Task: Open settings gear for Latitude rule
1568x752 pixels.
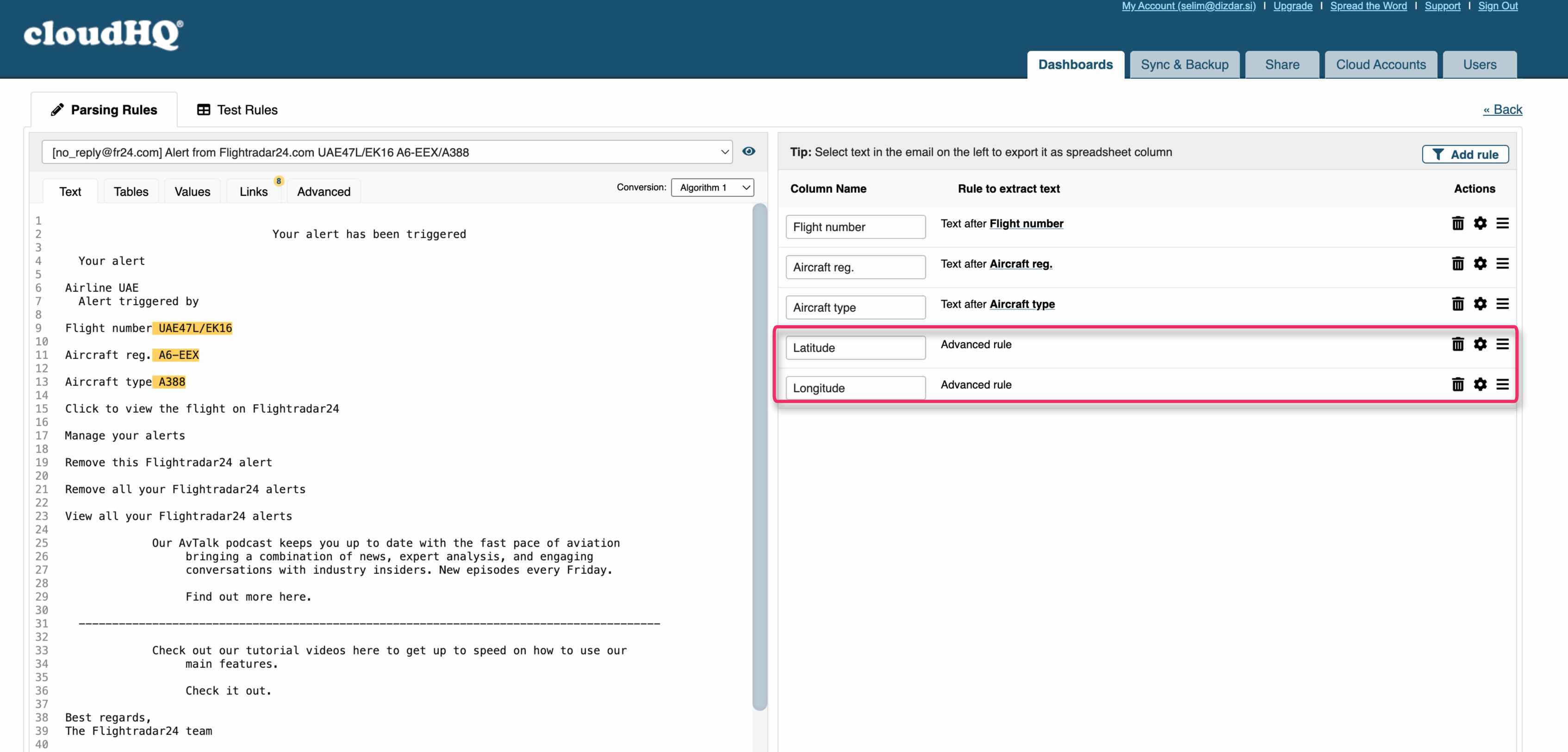Action: pyautogui.click(x=1480, y=344)
